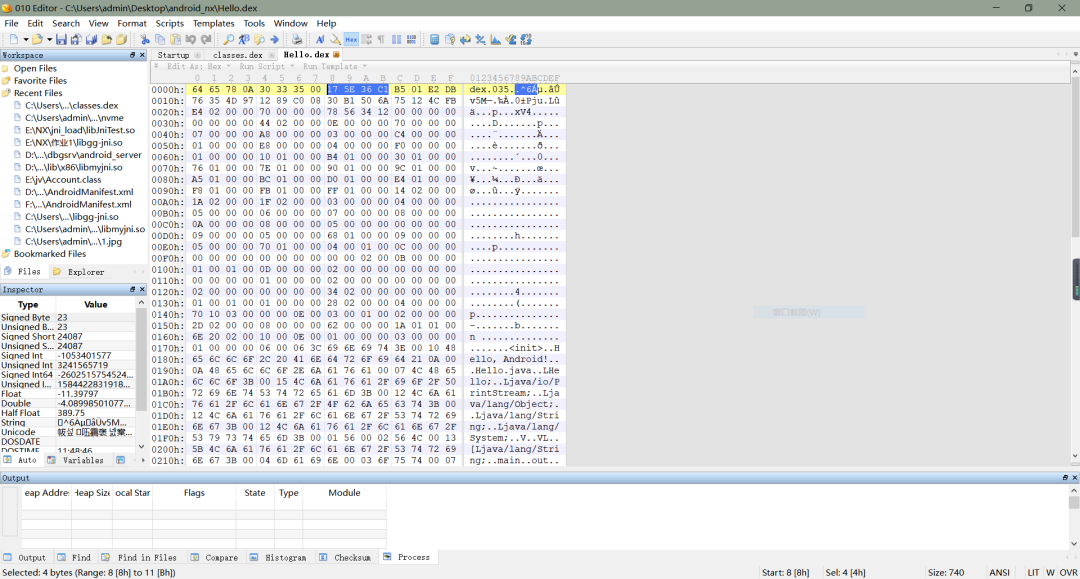This screenshot has height=579, width=1080.
Task: Click the Goto blue arrow icon
Action: [274, 39]
